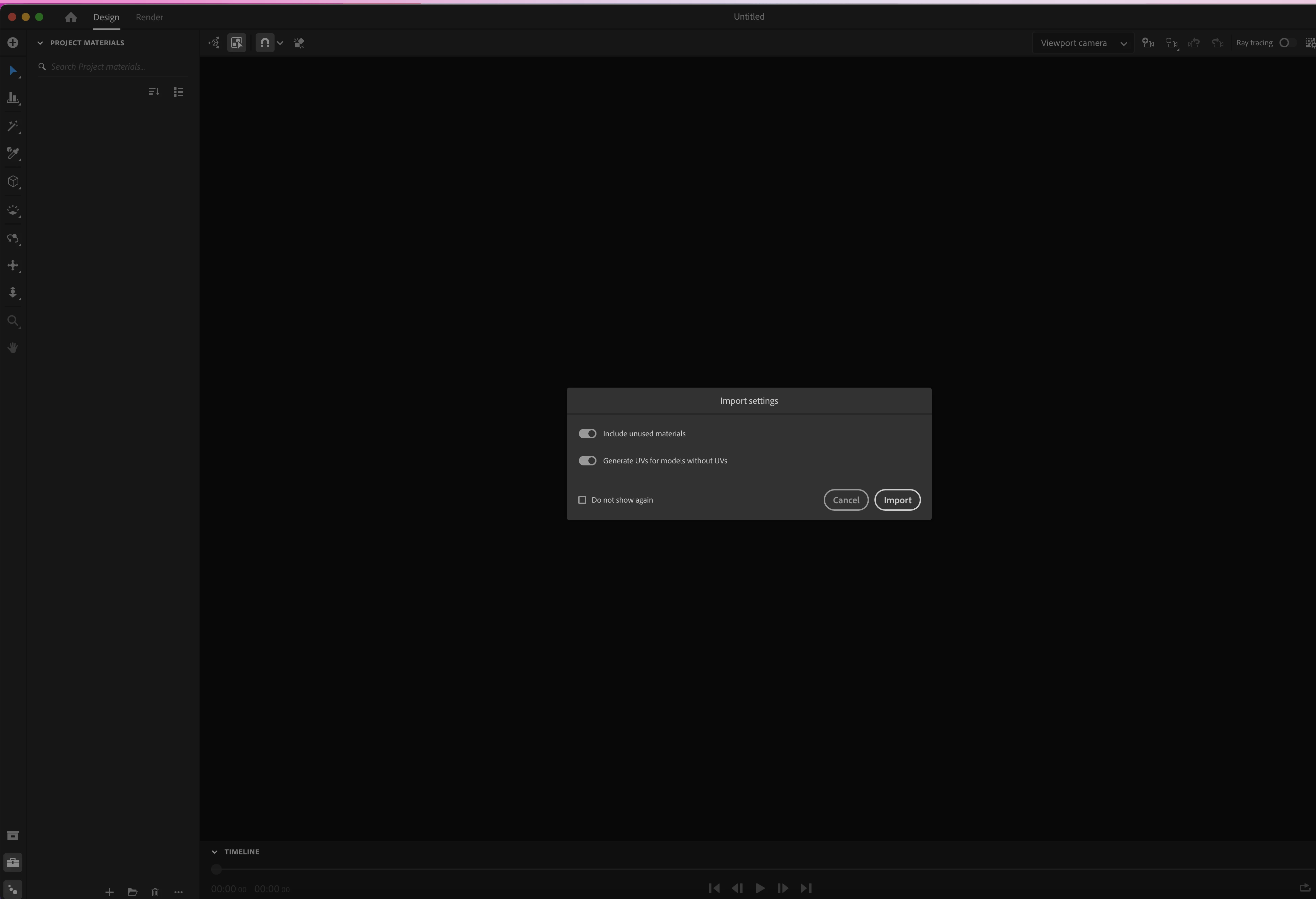Select the hand pan tool

13,348
